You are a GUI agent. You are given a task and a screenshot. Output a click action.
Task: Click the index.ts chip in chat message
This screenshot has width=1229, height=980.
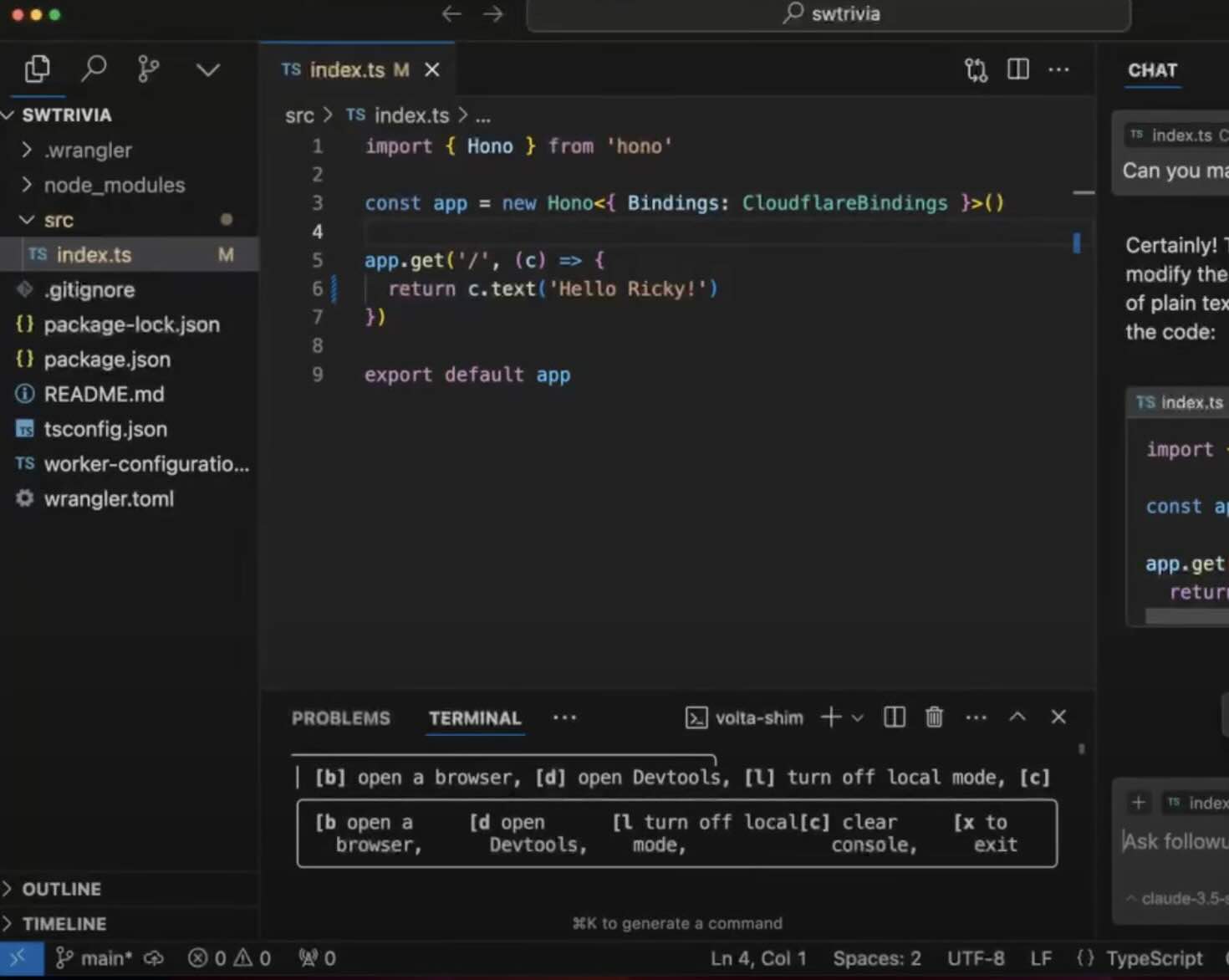pyautogui.click(x=1177, y=135)
